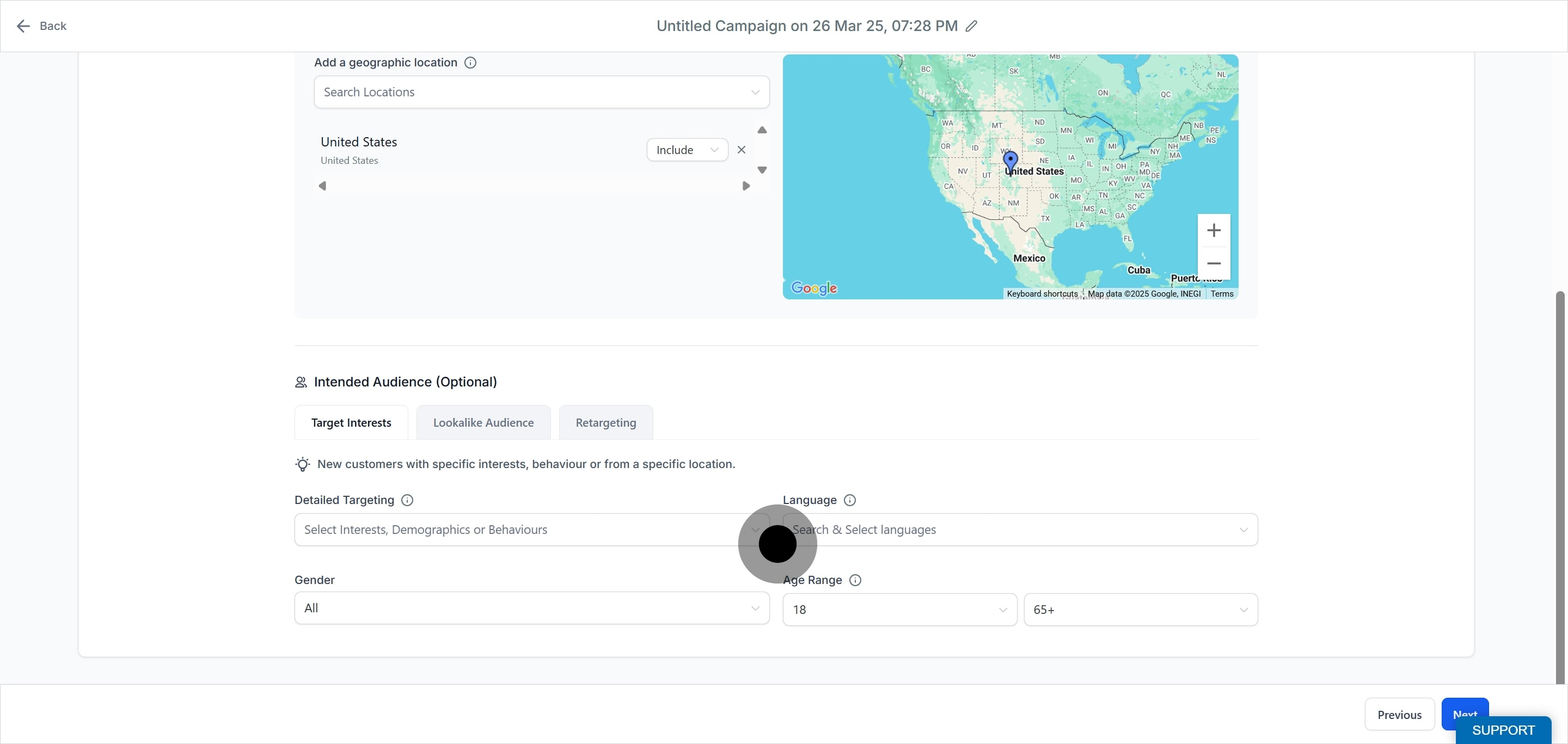Open the maximum age dropdown showing 65+
The width and height of the screenshot is (1568, 744).
pyautogui.click(x=1140, y=610)
